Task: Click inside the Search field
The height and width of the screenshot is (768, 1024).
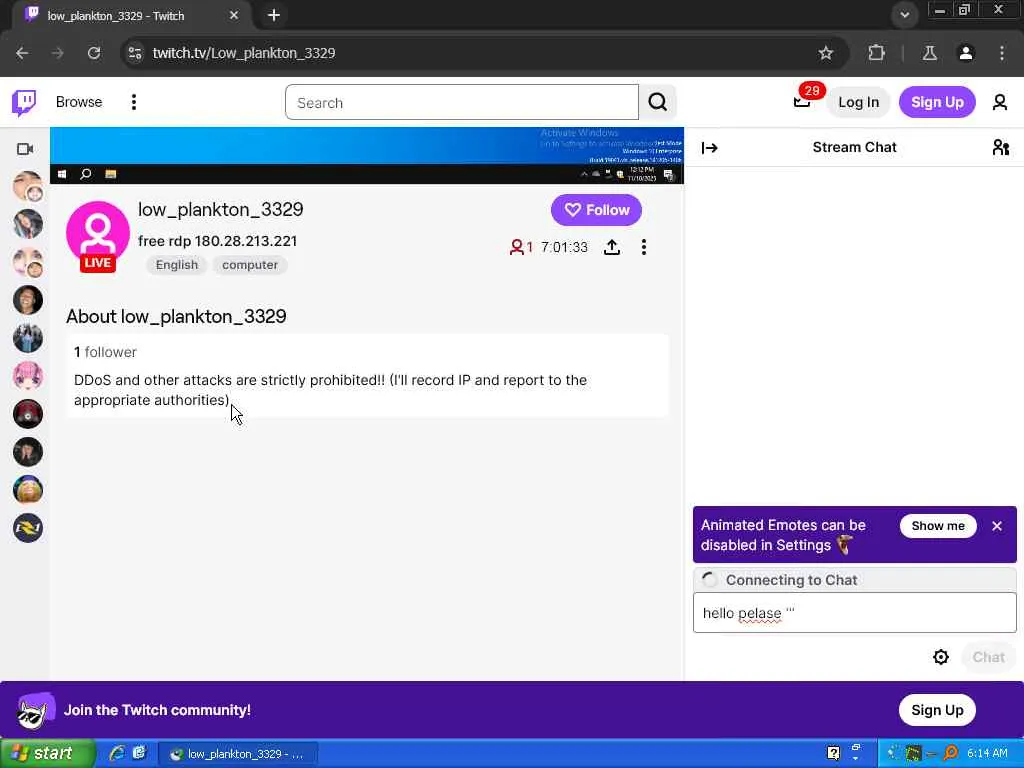Action: (462, 103)
